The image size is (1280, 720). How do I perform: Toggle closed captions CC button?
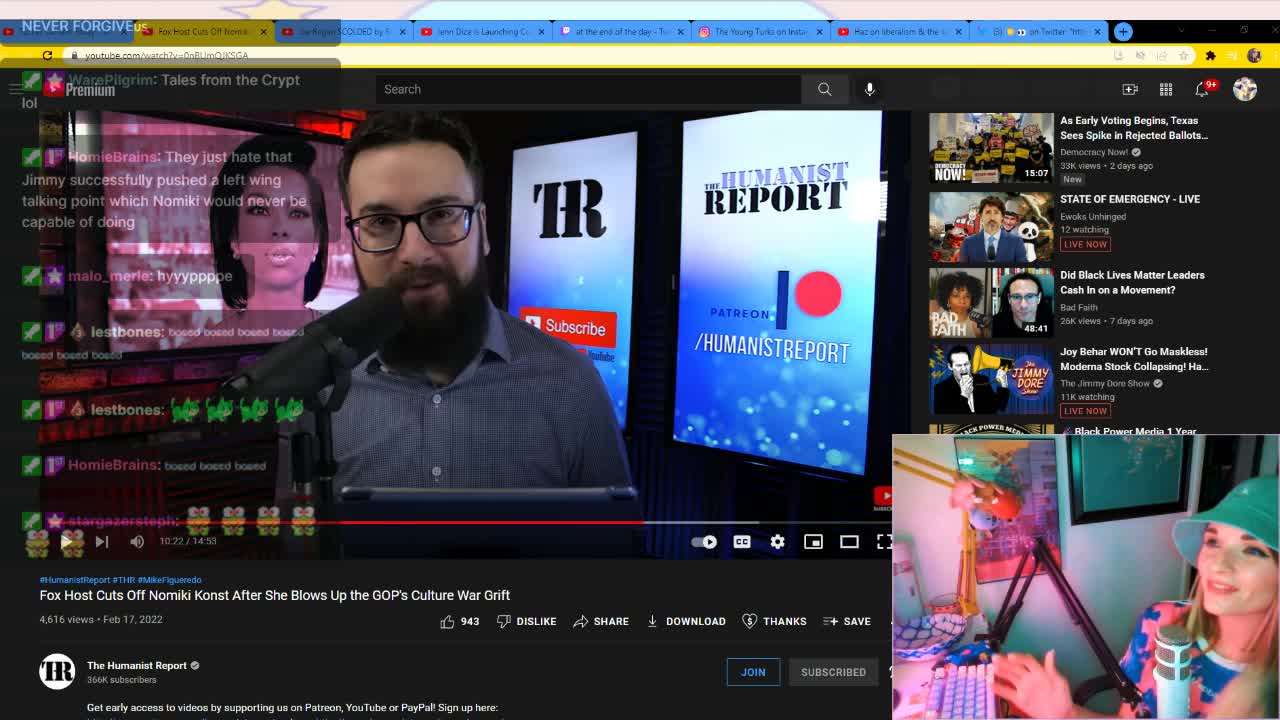pos(742,542)
